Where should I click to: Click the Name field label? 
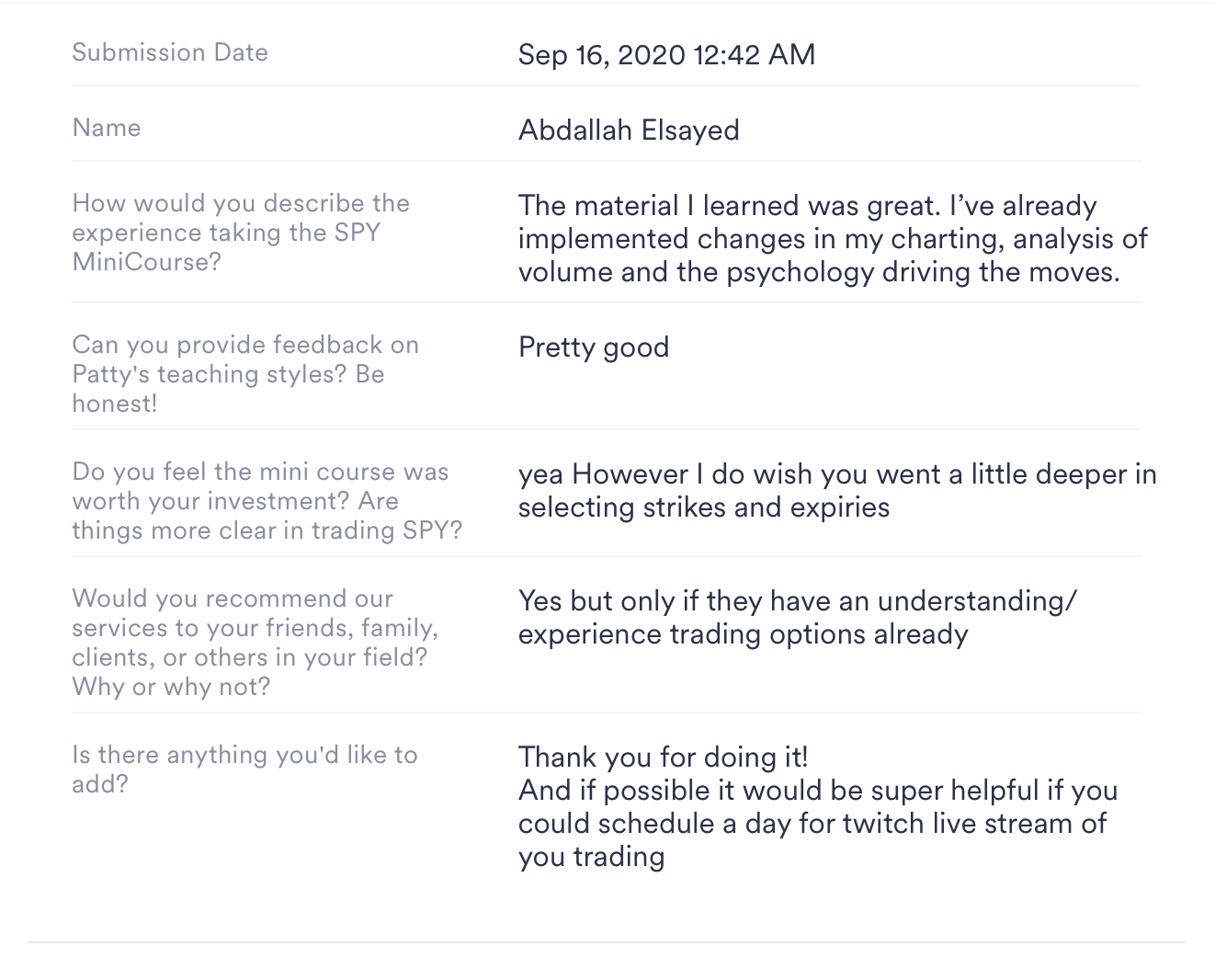107,128
